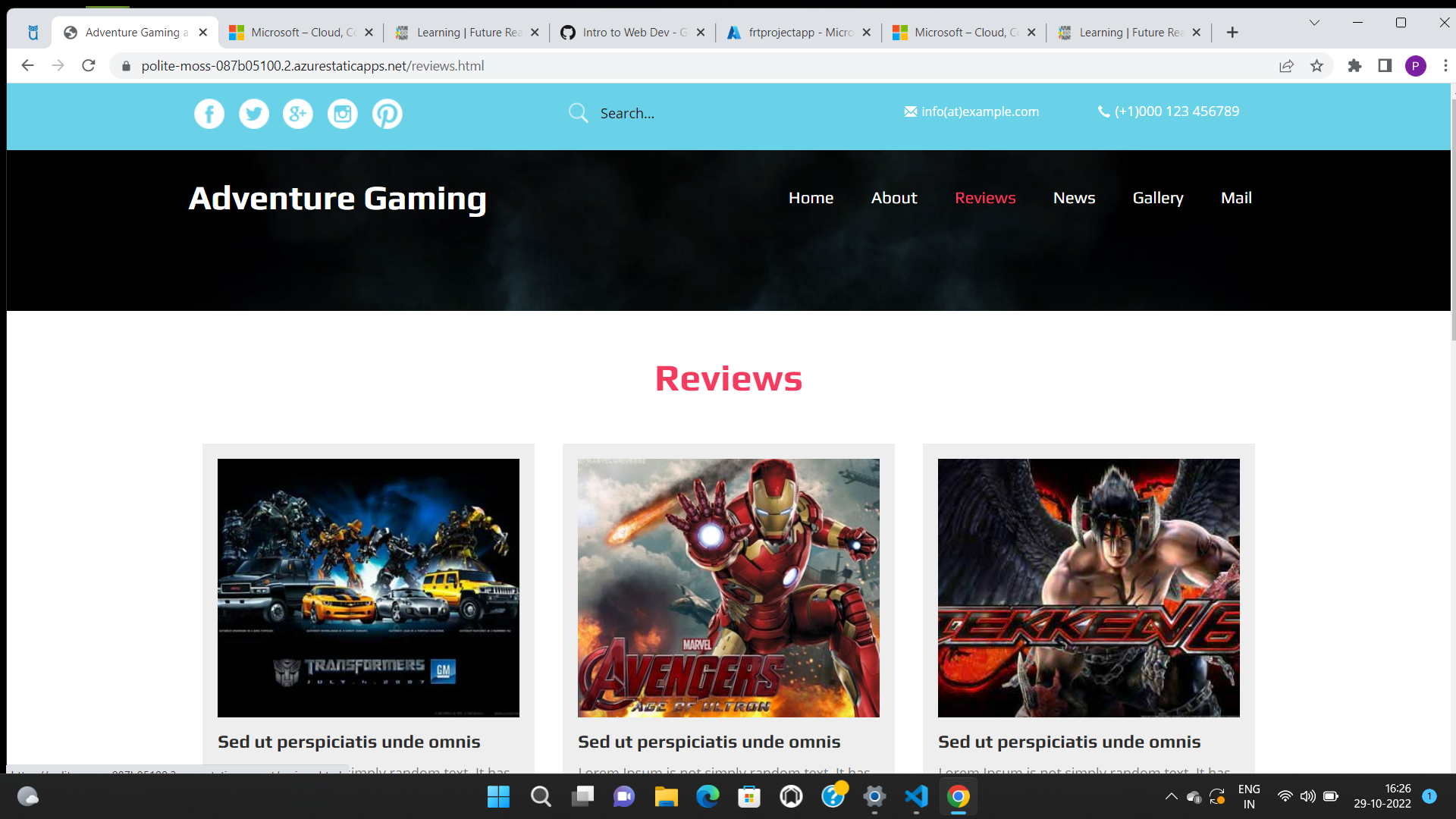This screenshot has width=1456, height=819.
Task: Show hidden system tray icons
Action: pos(1171,796)
